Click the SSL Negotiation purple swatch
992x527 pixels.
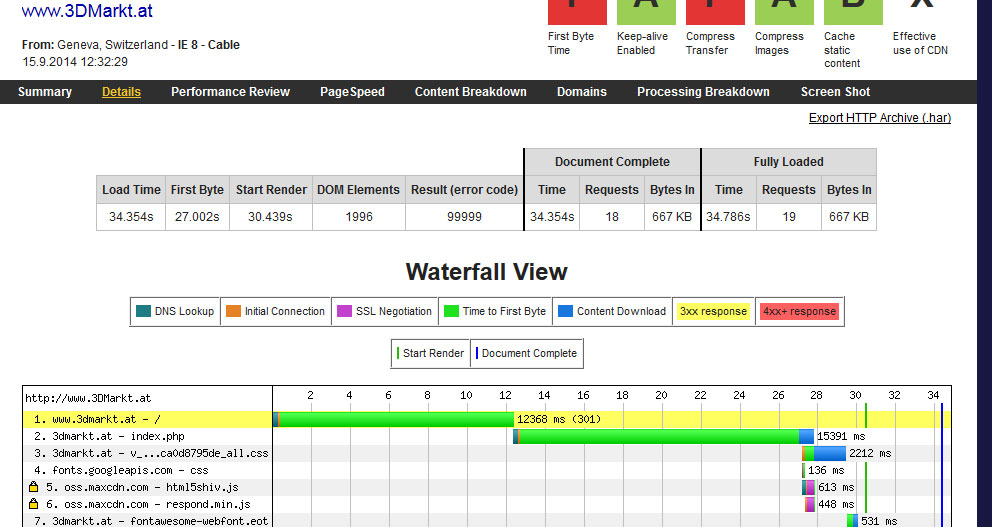pos(344,311)
